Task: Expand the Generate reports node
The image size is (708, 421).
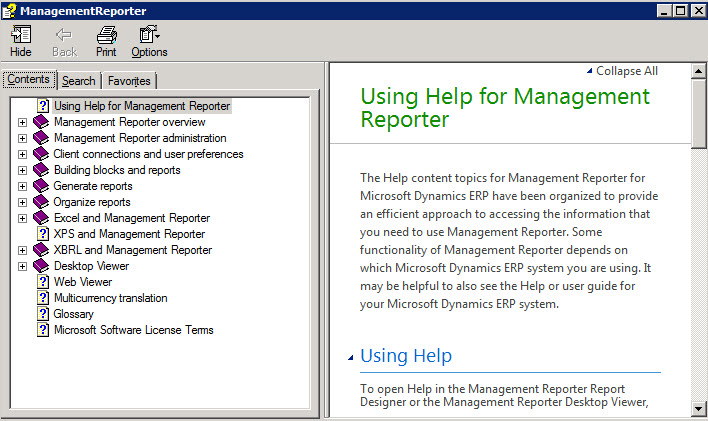Action: click(22, 187)
